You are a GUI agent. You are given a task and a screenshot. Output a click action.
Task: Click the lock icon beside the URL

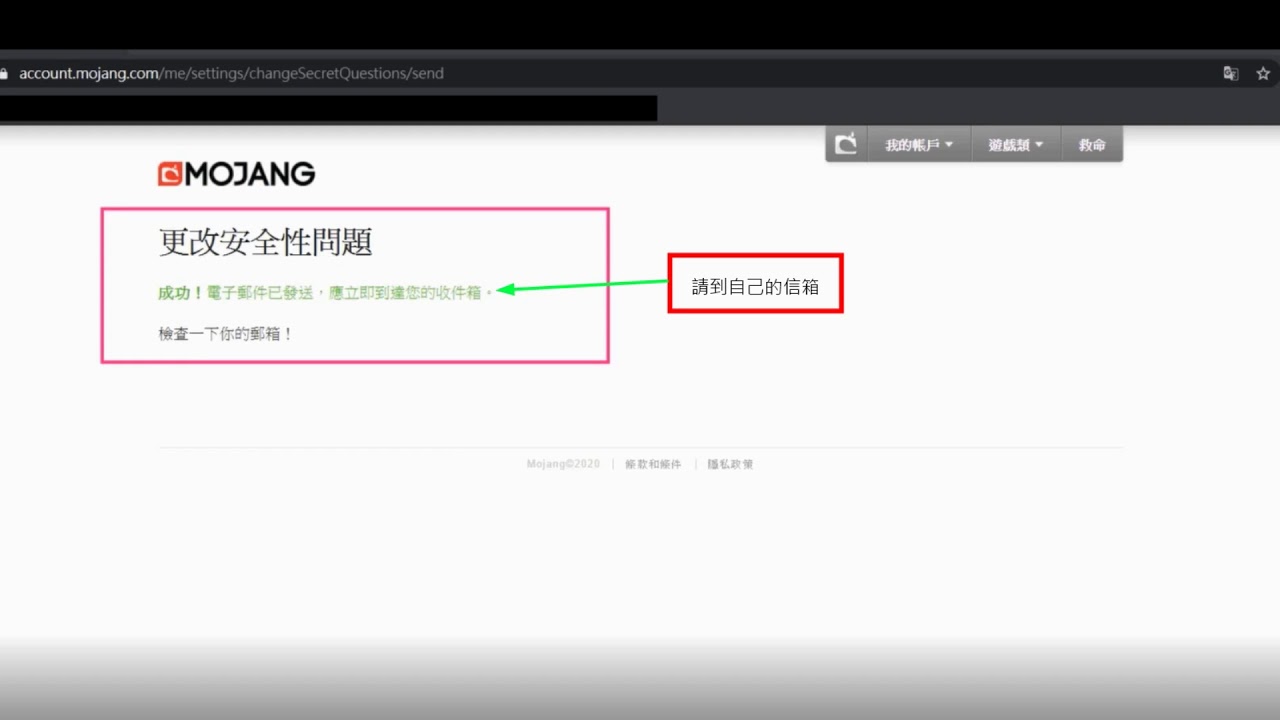tap(4, 73)
